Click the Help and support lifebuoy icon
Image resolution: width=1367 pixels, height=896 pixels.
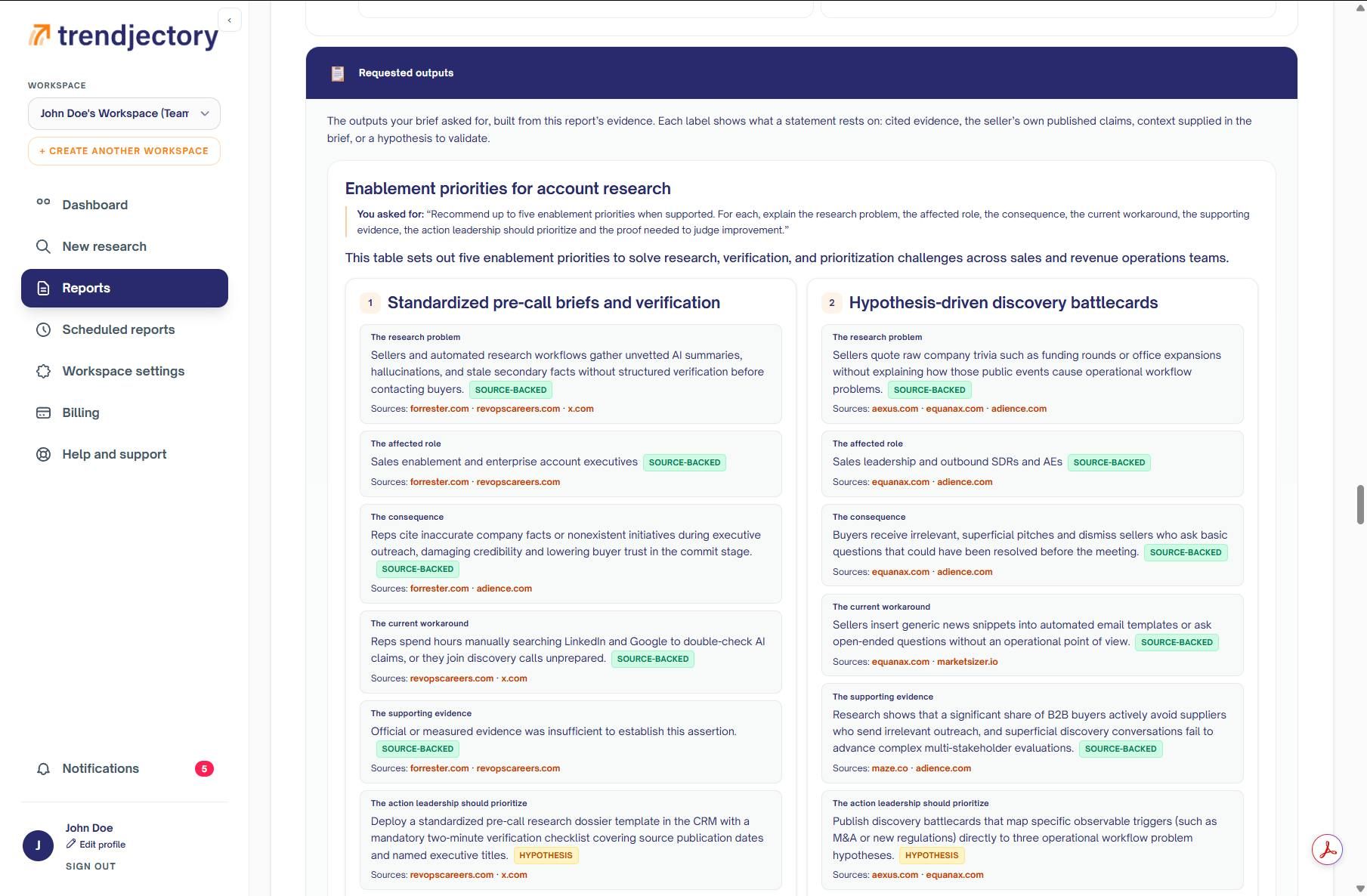point(43,454)
